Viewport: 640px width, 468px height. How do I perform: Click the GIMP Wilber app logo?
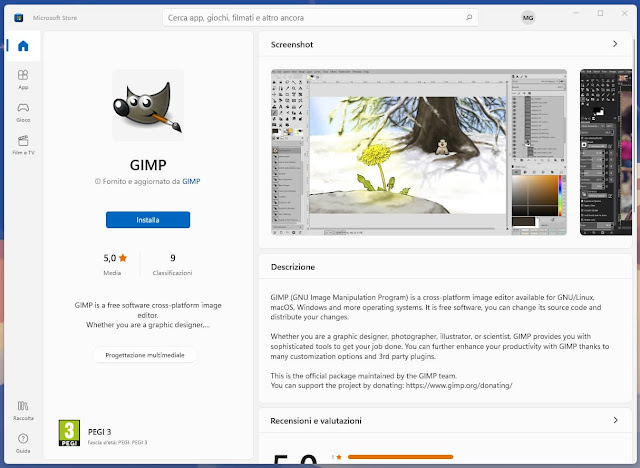click(148, 105)
